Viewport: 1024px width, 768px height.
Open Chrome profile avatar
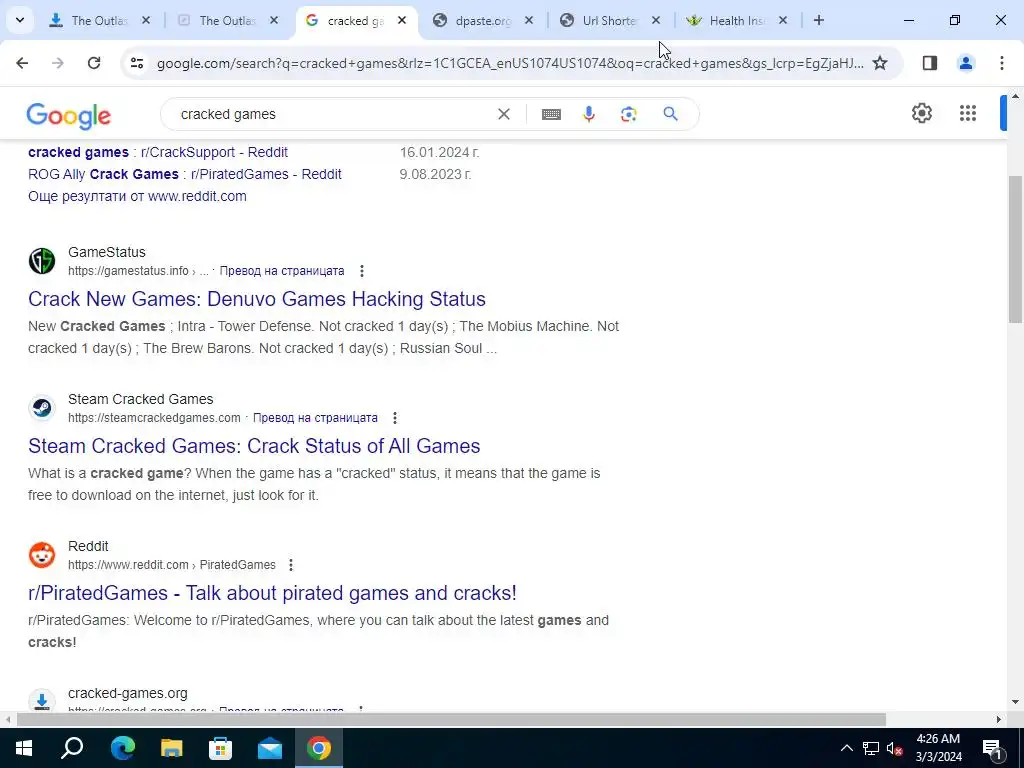pos(966,63)
